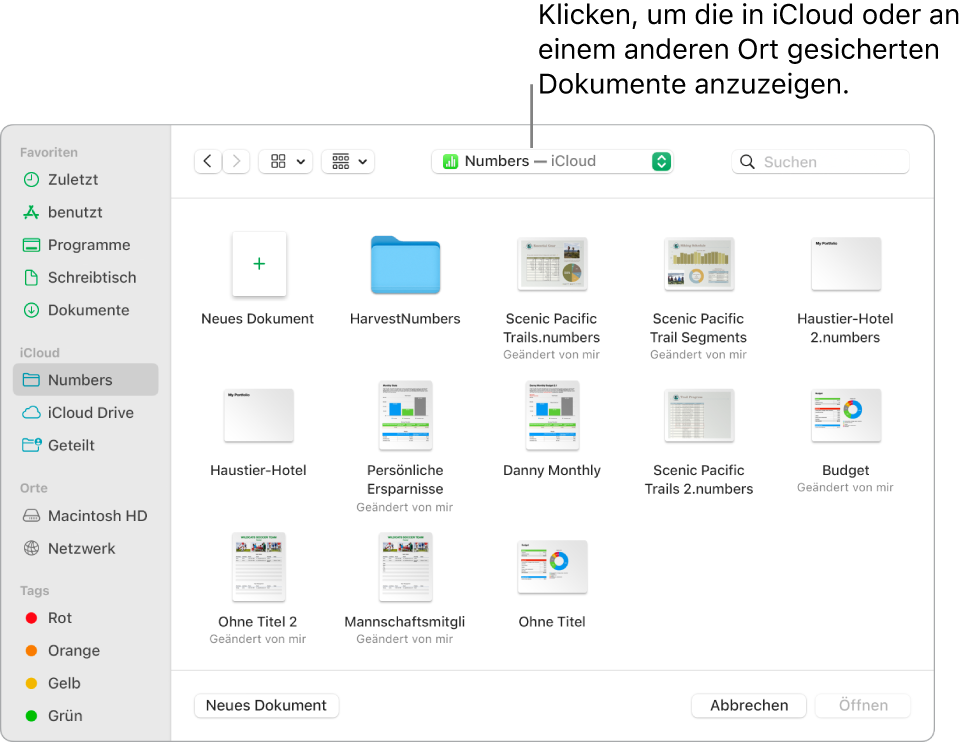Screen dimensions: 975x742
Task: Select Scenic Pacific Trails 2.numbers thumbnail
Action: click(699, 415)
